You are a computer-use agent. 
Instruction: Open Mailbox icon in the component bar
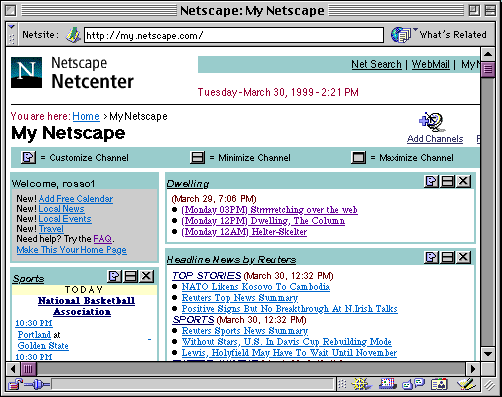[x=387, y=384]
